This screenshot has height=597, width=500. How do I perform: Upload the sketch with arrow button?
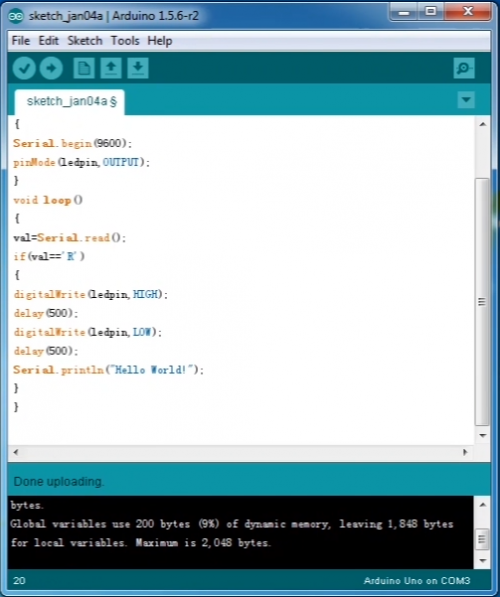(x=51, y=68)
